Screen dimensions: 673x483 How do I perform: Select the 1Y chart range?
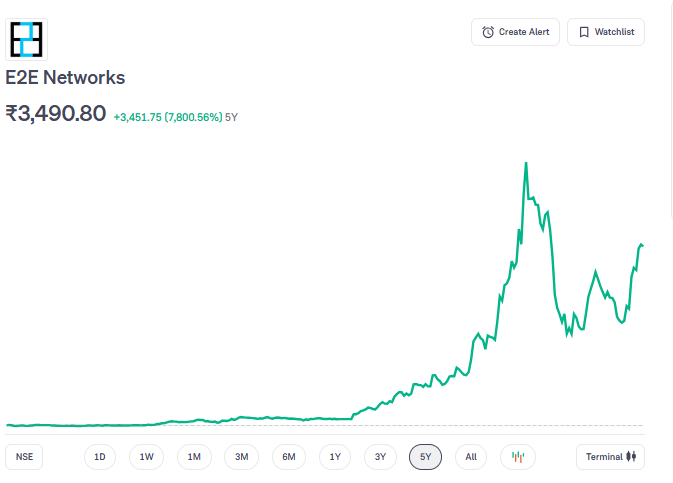coord(335,457)
